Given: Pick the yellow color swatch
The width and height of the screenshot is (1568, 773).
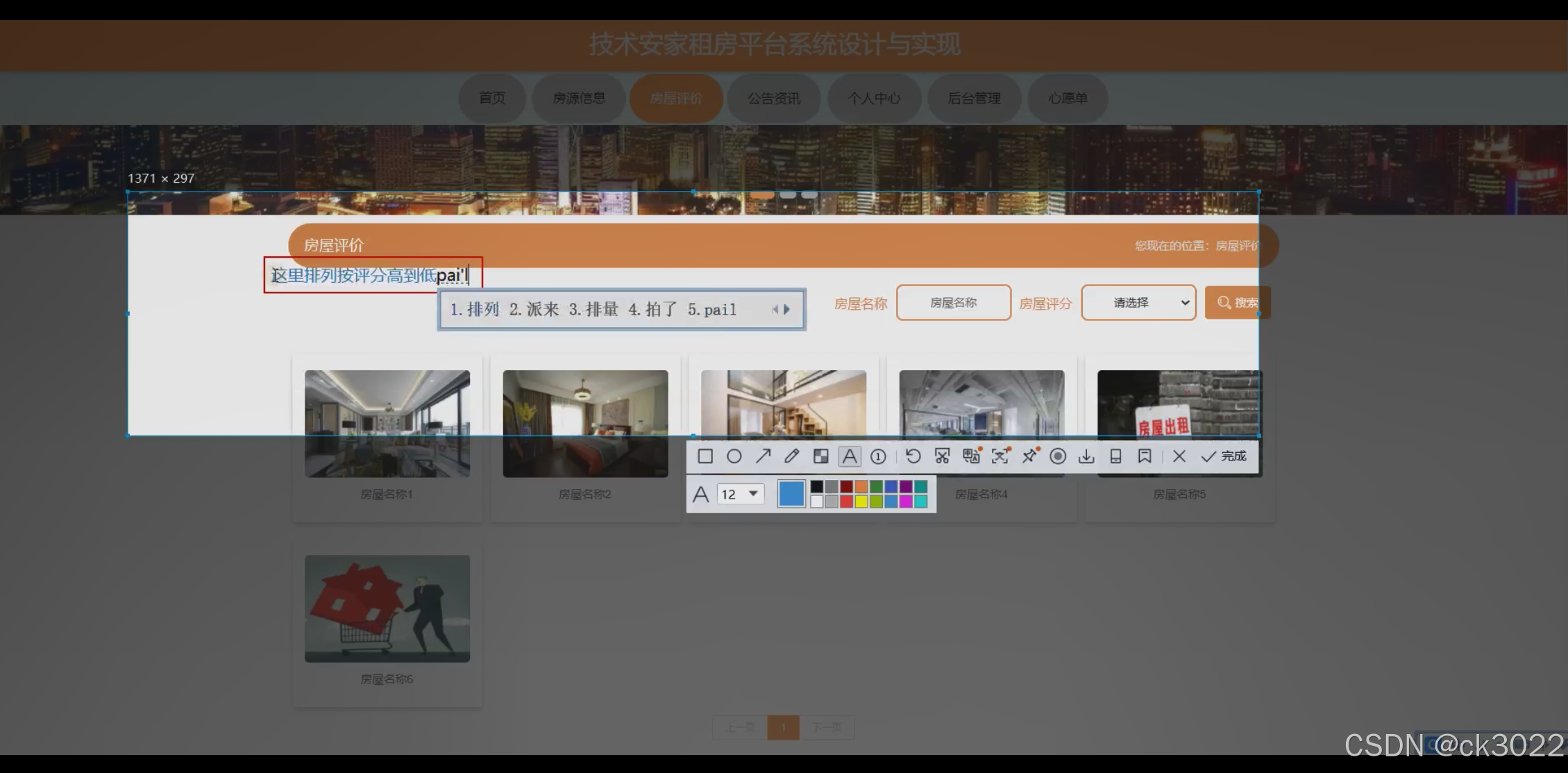Looking at the screenshot, I should [x=861, y=501].
